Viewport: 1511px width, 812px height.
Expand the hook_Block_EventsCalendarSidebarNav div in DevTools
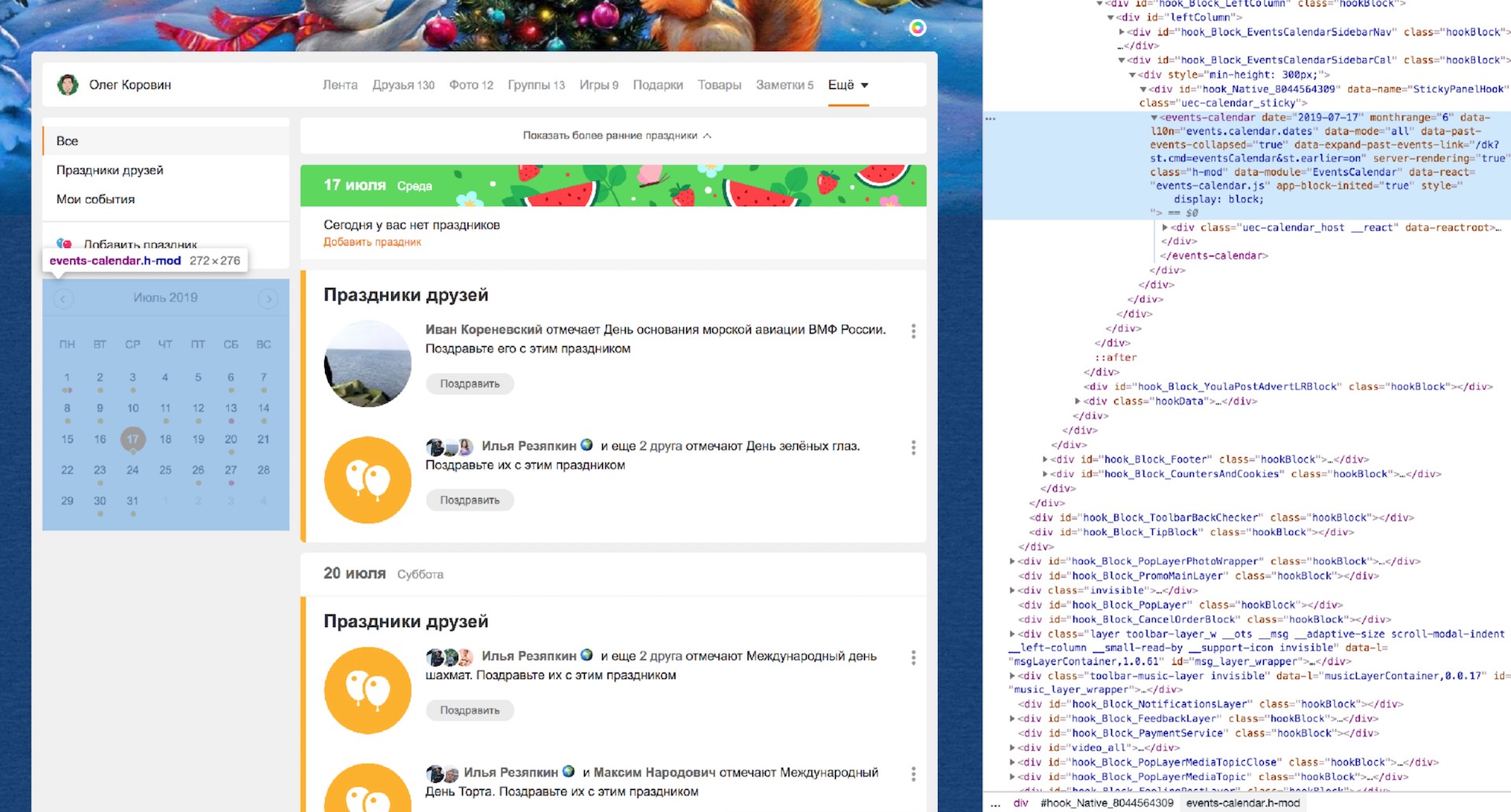tap(1122, 31)
